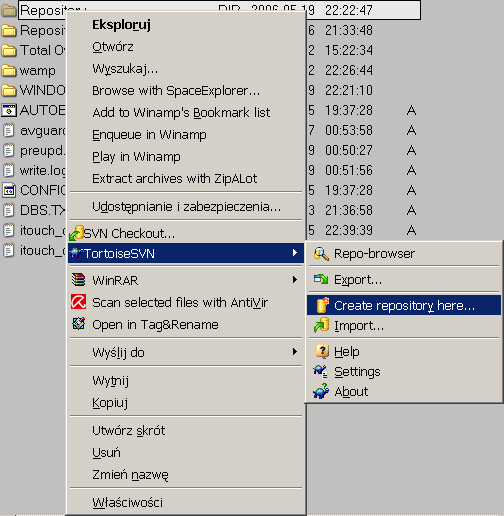The width and height of the screenshot is (504, 516).
Task: Click the AntiVir red umbrella icon
Action: [x=78, y=302]
